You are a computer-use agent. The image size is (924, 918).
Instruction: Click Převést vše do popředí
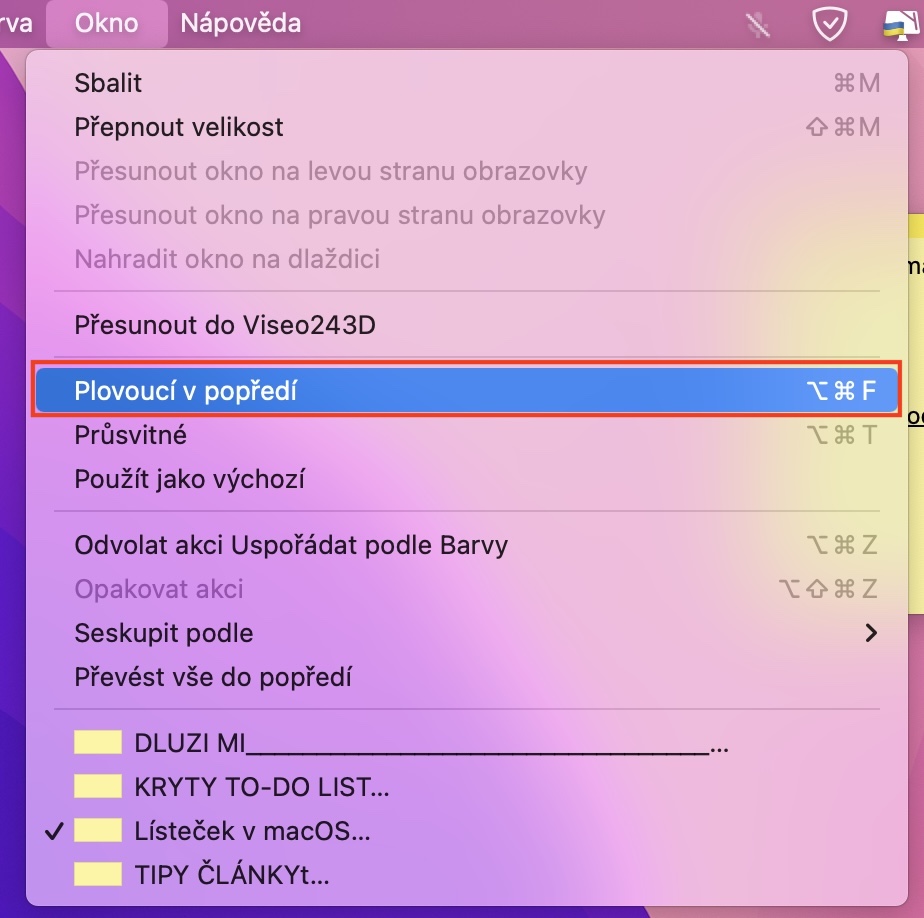213,677
